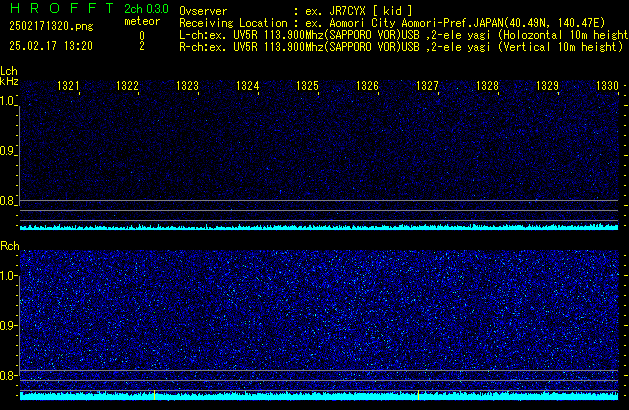Click the 1.0 kHz label on Rch axis

pos(7,276)
